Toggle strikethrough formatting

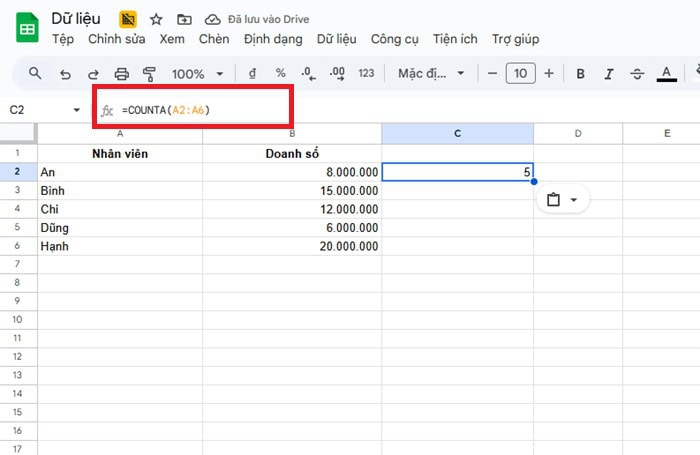coord(637,74)
